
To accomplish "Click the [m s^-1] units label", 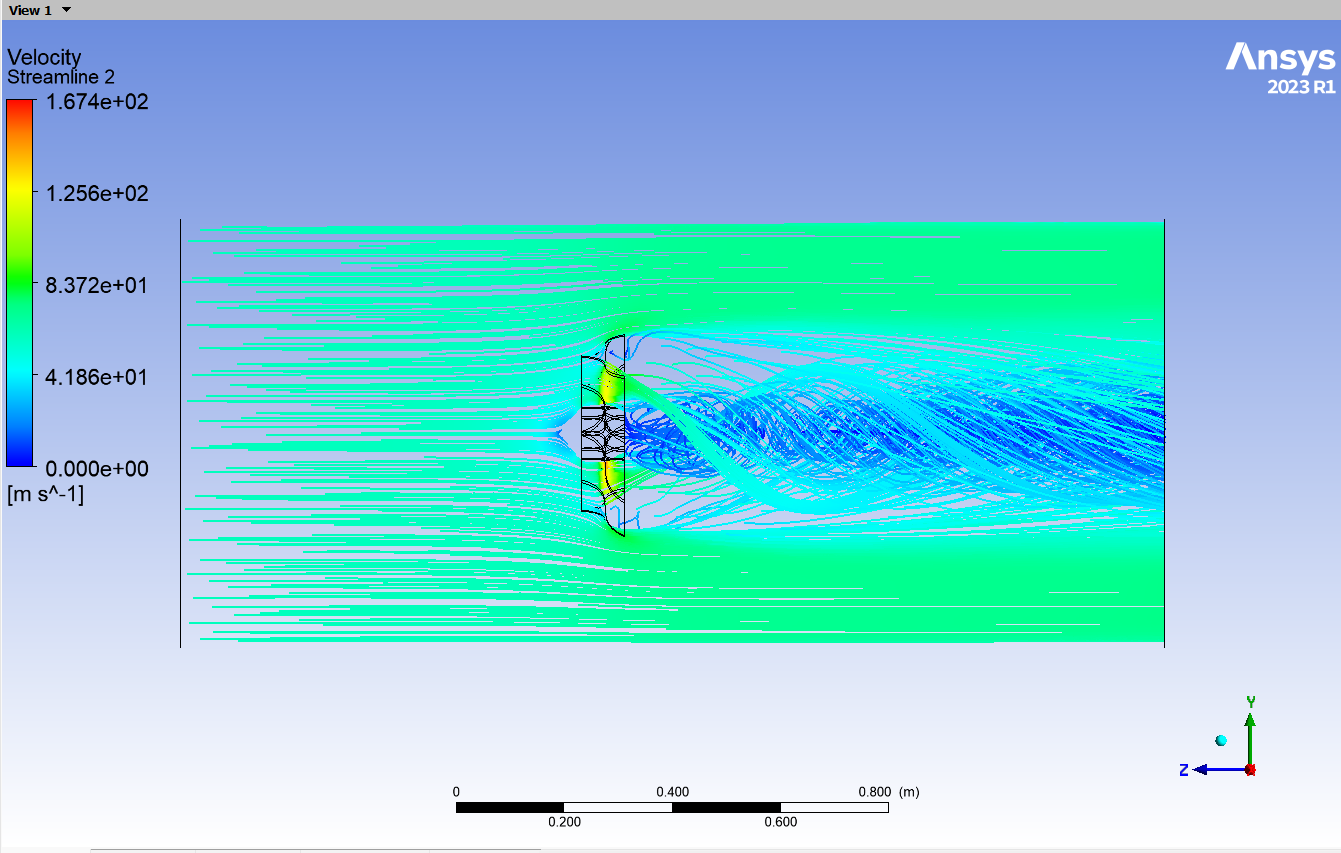I will coord(45,494).
